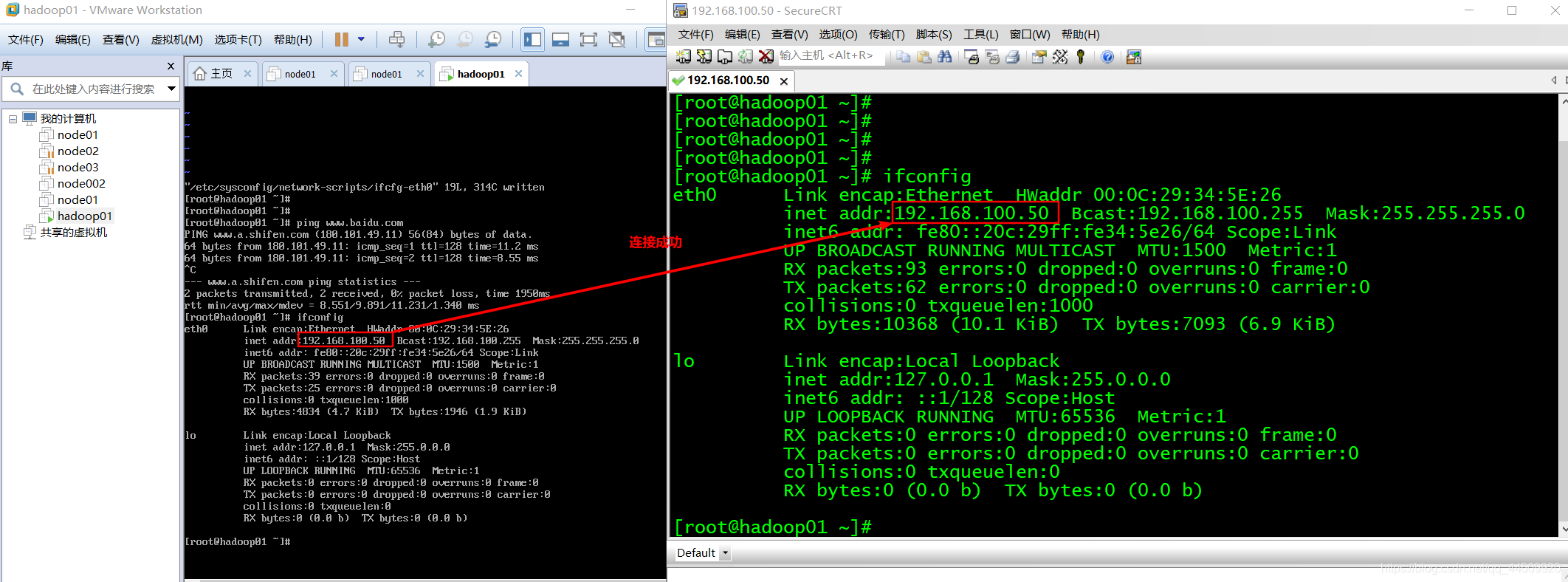Open the snapshot manager wrench-clock icon

point(493,39)
